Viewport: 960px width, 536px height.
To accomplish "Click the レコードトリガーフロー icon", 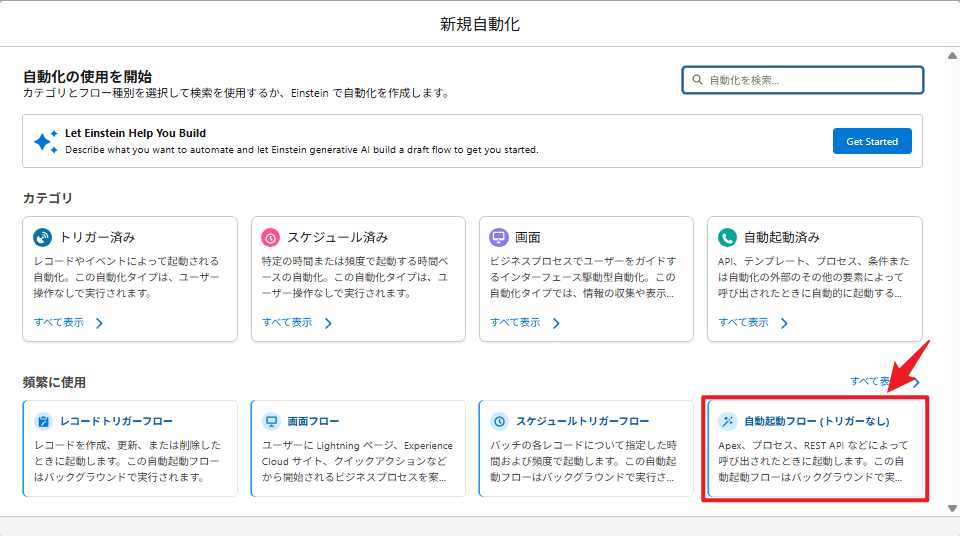I will (x=43, y=421).
